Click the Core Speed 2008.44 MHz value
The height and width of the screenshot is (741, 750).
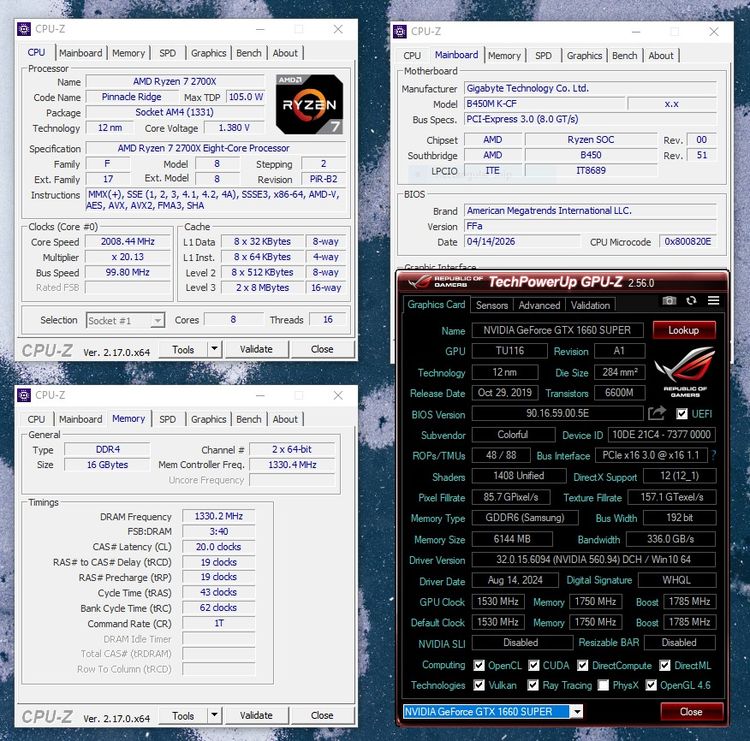coord(128,242)
